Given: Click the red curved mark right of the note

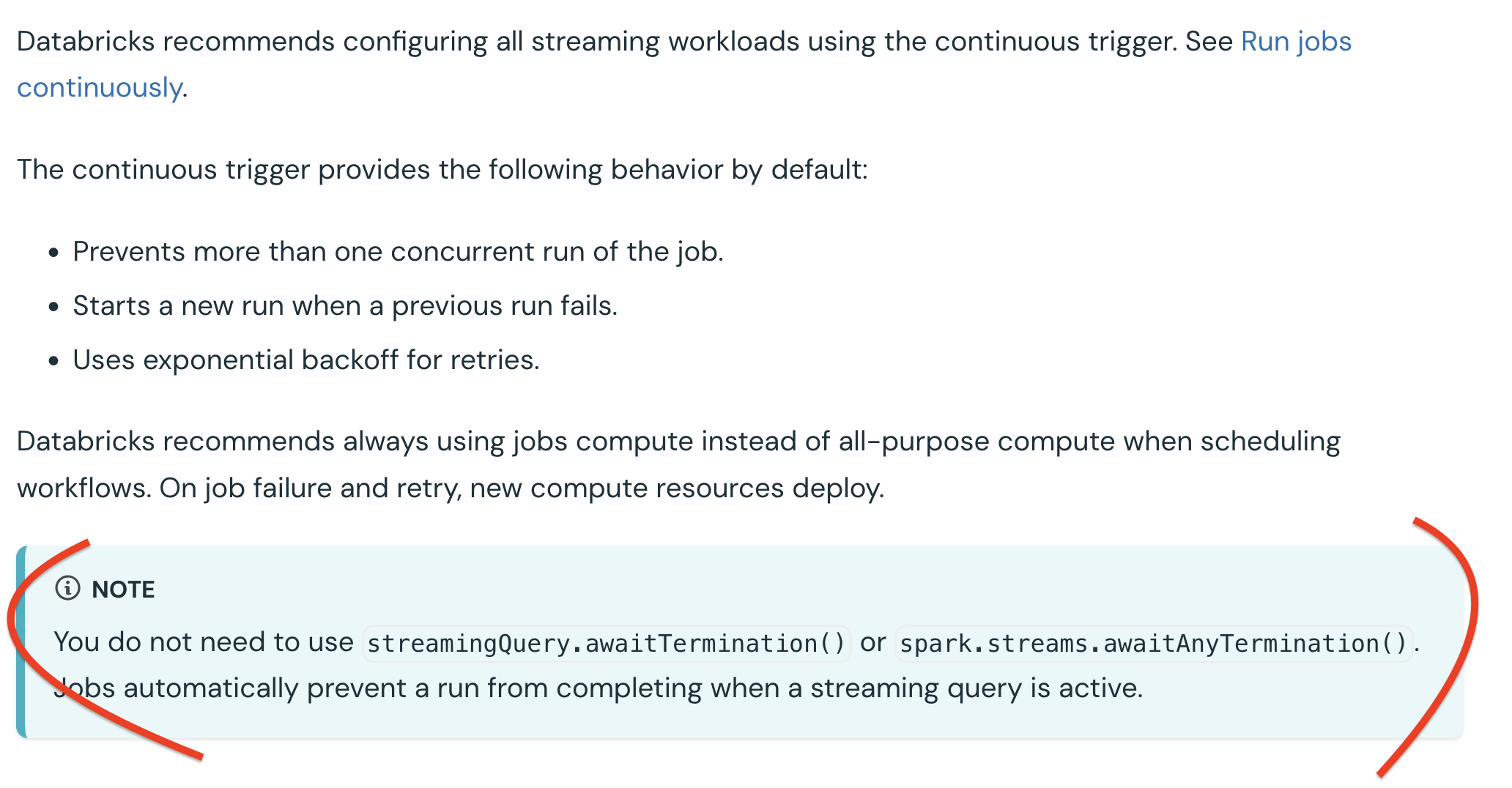Looking at the screenshot, I should pyautogui.click(x=1458, y=659).
